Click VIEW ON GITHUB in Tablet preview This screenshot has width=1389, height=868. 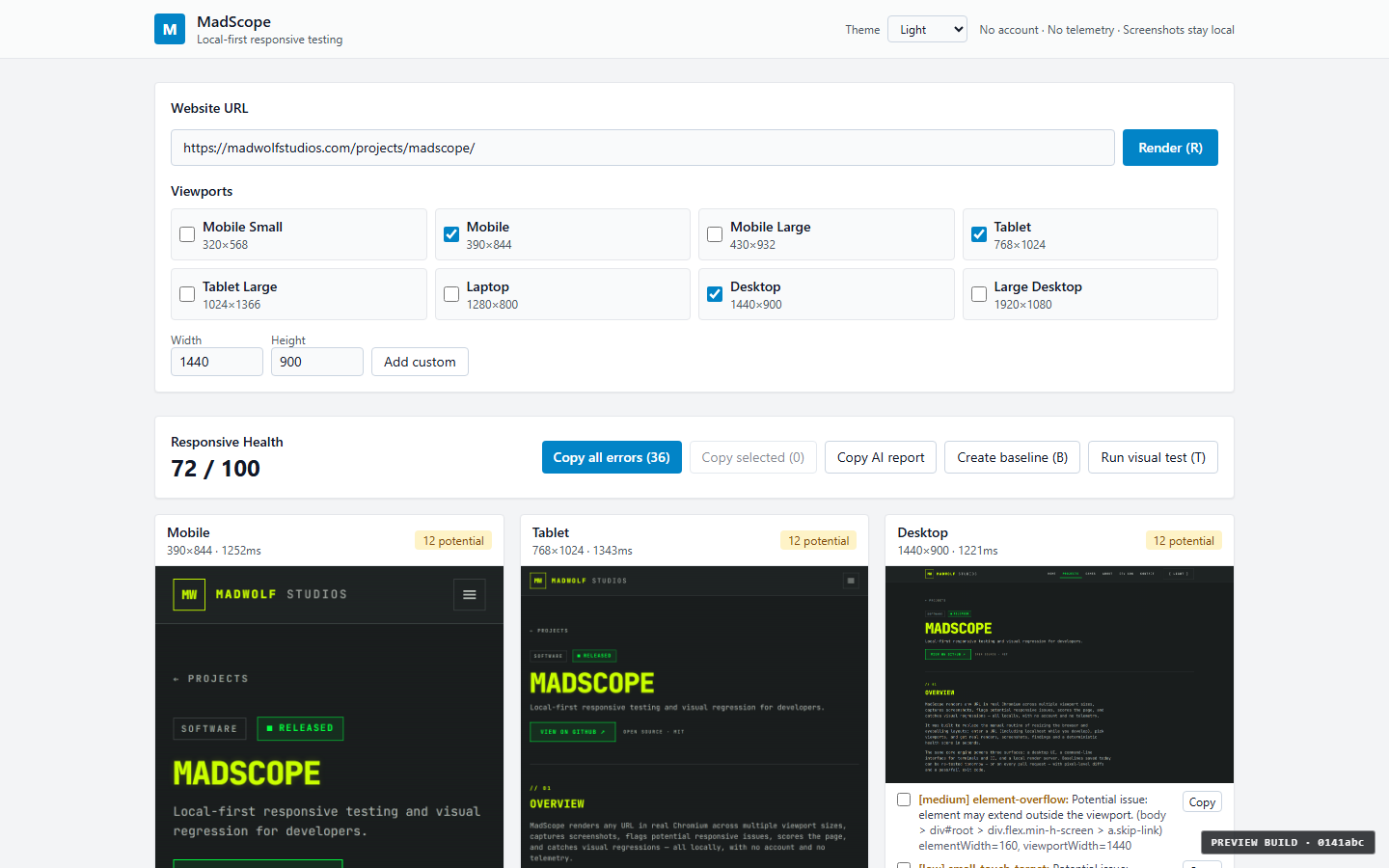tap(572, 732)
